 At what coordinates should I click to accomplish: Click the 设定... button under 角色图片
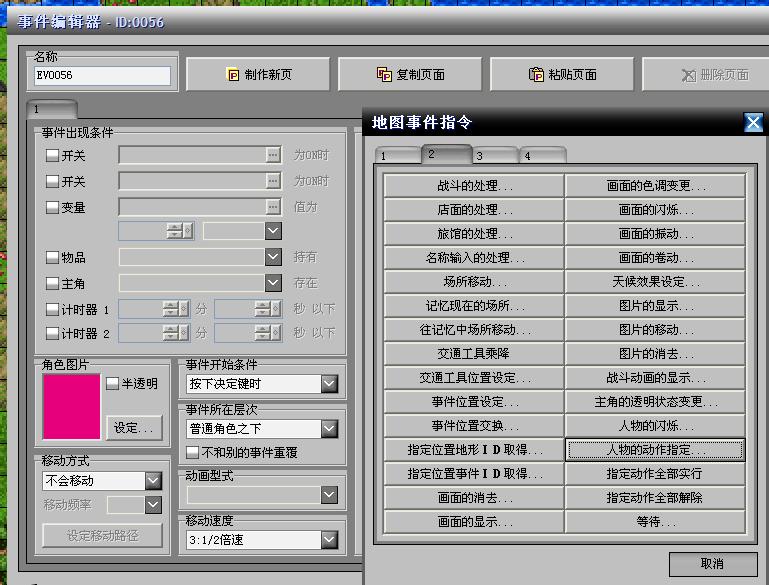[x=134, y=428]
